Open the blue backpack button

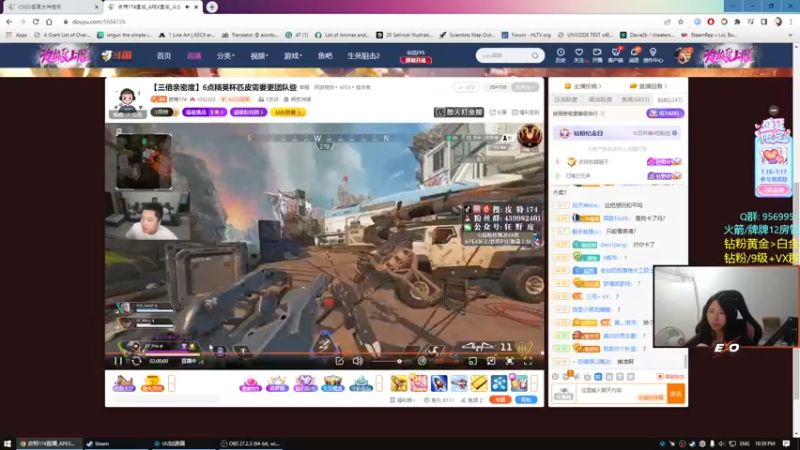tap(526, 400)
